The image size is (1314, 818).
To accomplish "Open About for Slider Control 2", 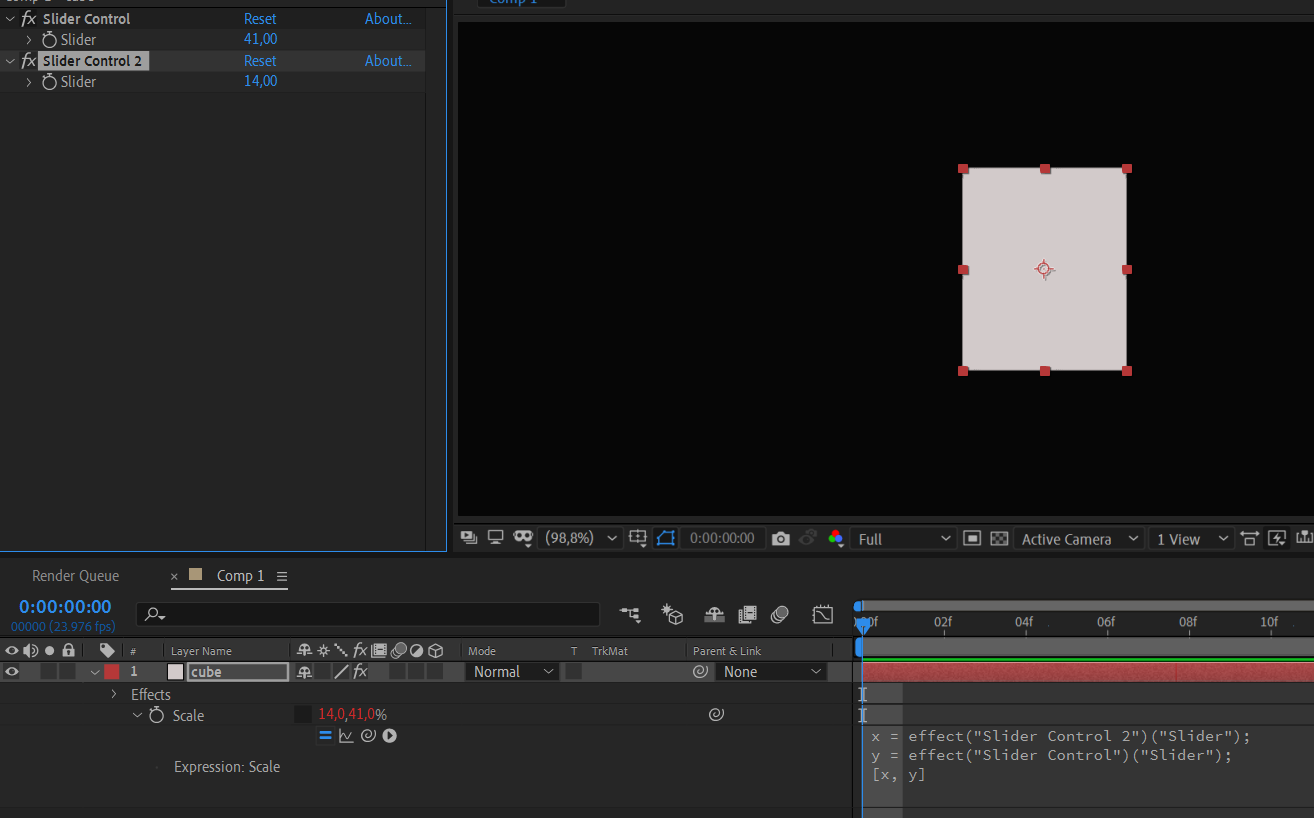I will tap(387, 60).
